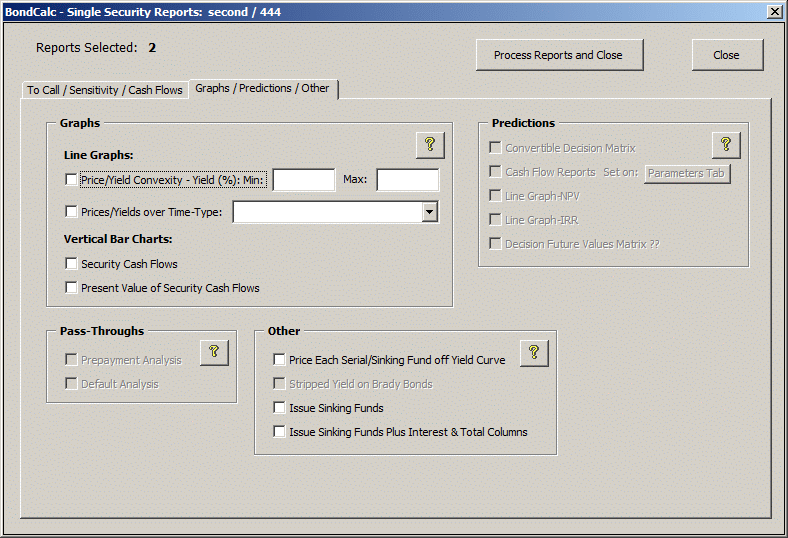Click the Graphs group title
The width and height of the screenshot is (788, 538).
(x=80, y=123)
